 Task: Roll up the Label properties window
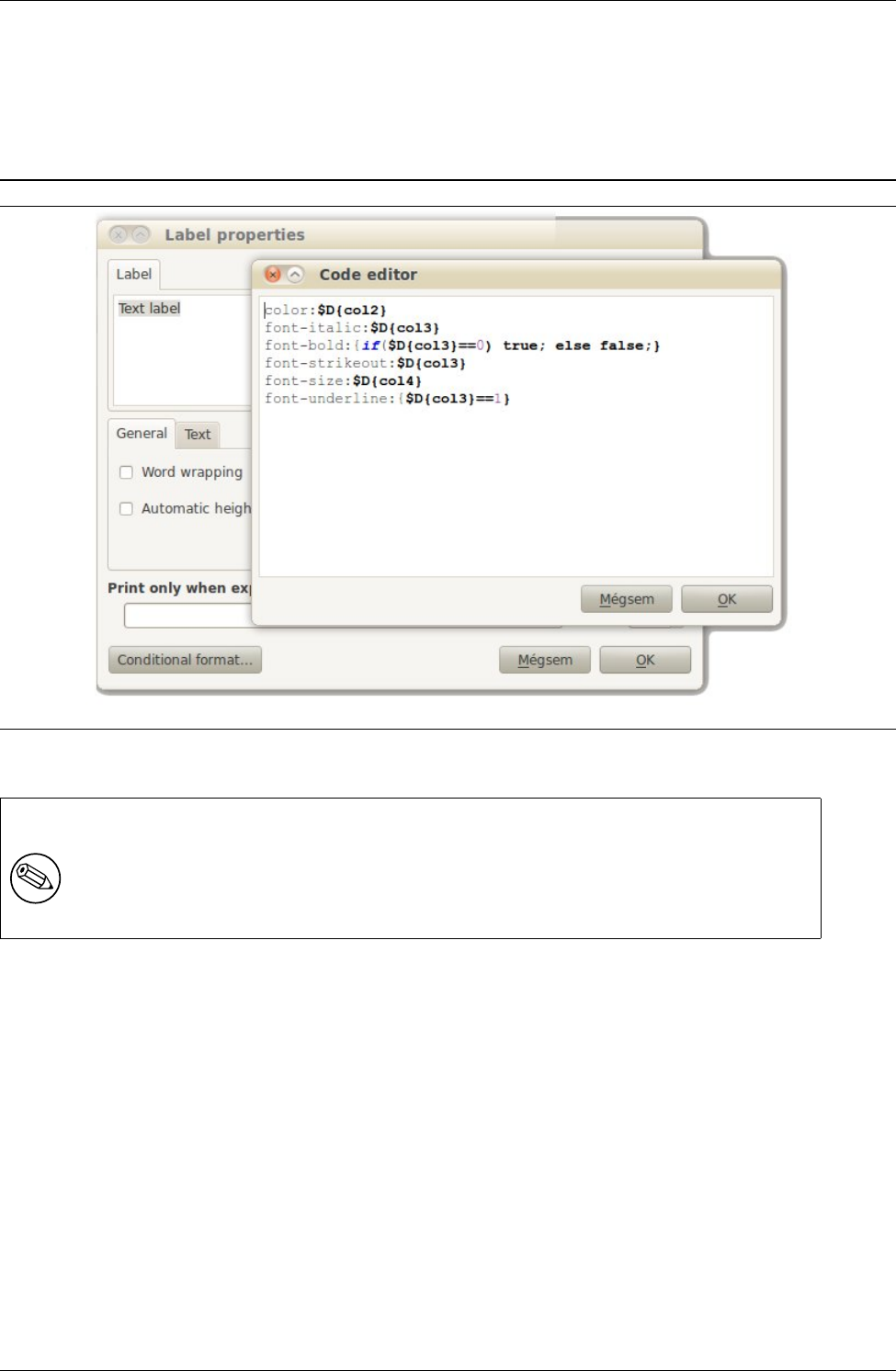[x=141, y=234]
